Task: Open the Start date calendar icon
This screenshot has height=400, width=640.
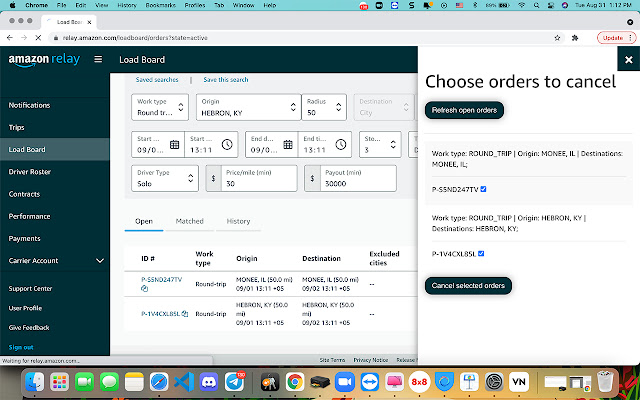Action: pyautogui.click(x=174, y=144)
